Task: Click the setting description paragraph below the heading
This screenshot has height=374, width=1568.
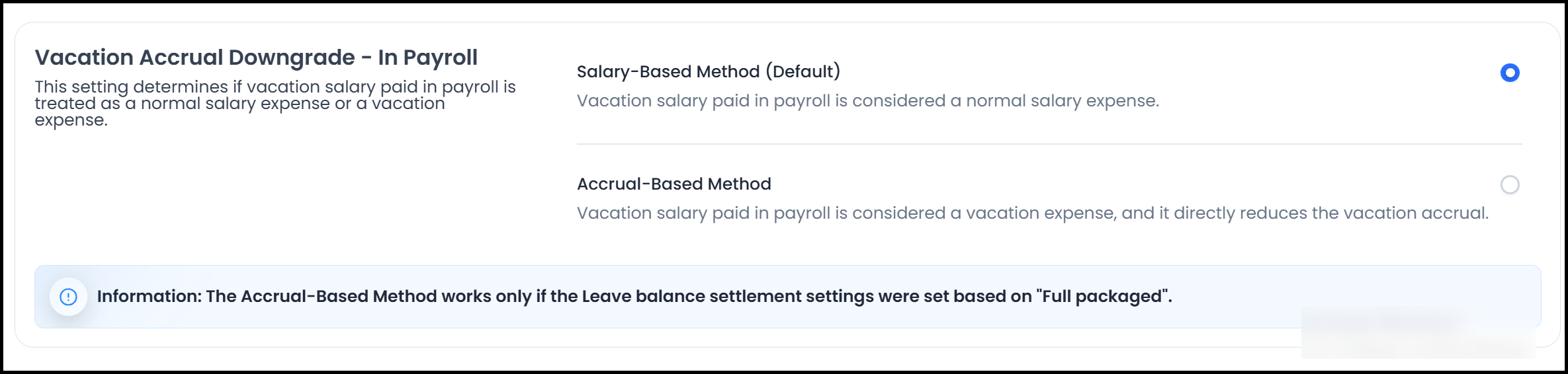Action: (x=275, y=103)
